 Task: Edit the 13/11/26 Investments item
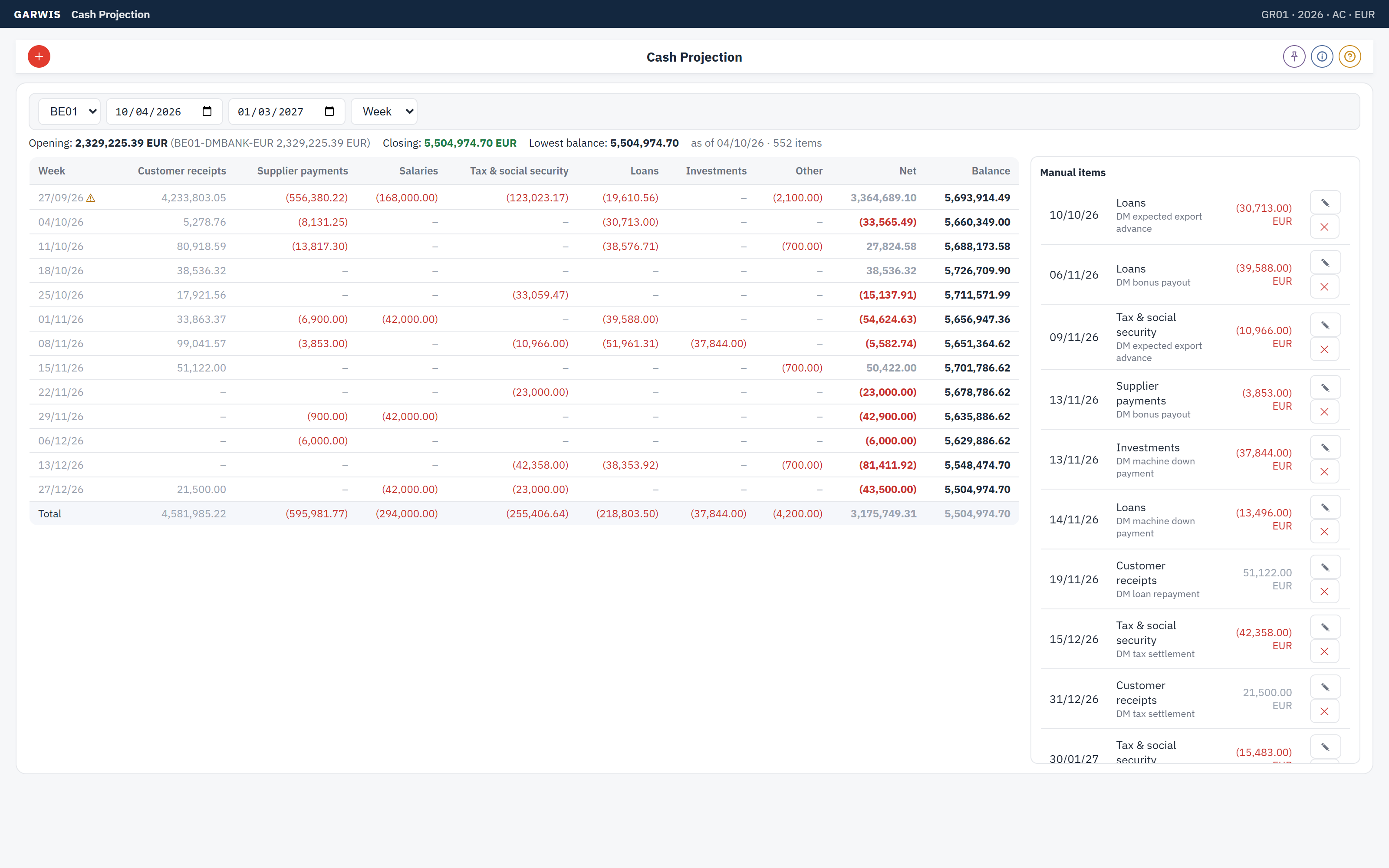click(1325, 447)
